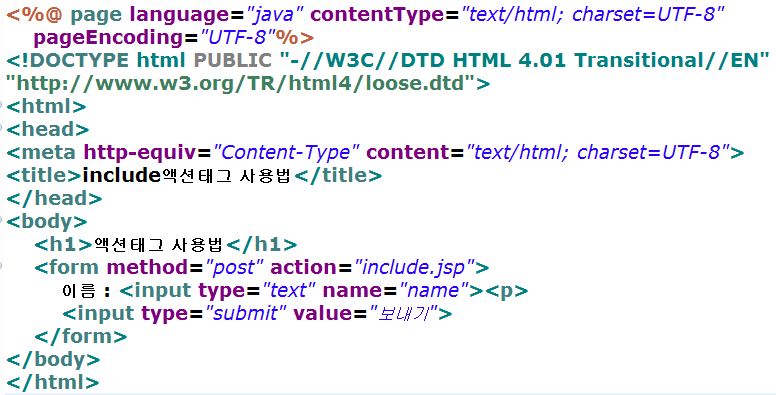Click the 'PUBLIC' keyword in the DOCTYPE
This screenshot has height=395, width=776.
pos(232,60)
